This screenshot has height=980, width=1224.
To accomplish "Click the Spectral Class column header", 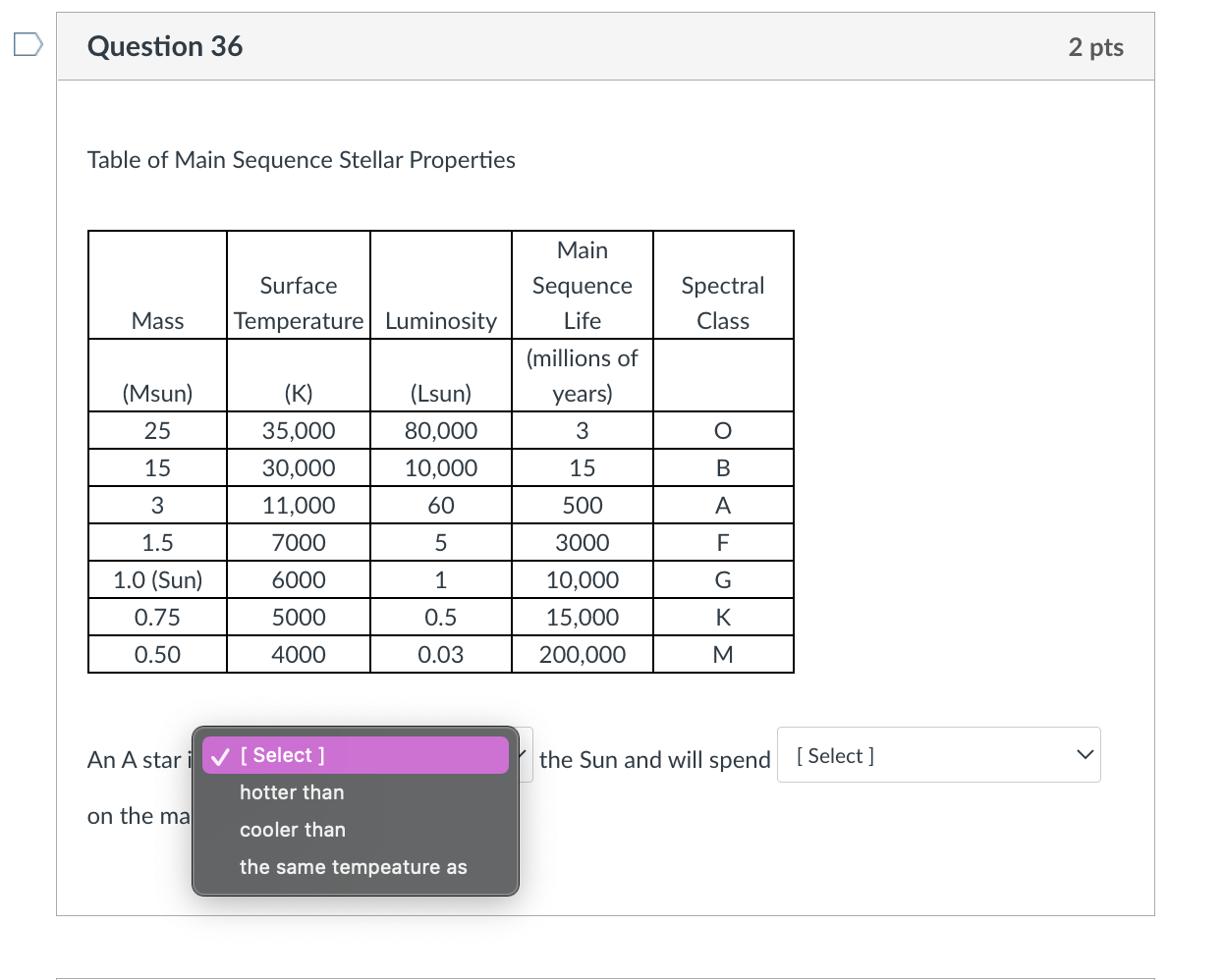I will [723, 302].
